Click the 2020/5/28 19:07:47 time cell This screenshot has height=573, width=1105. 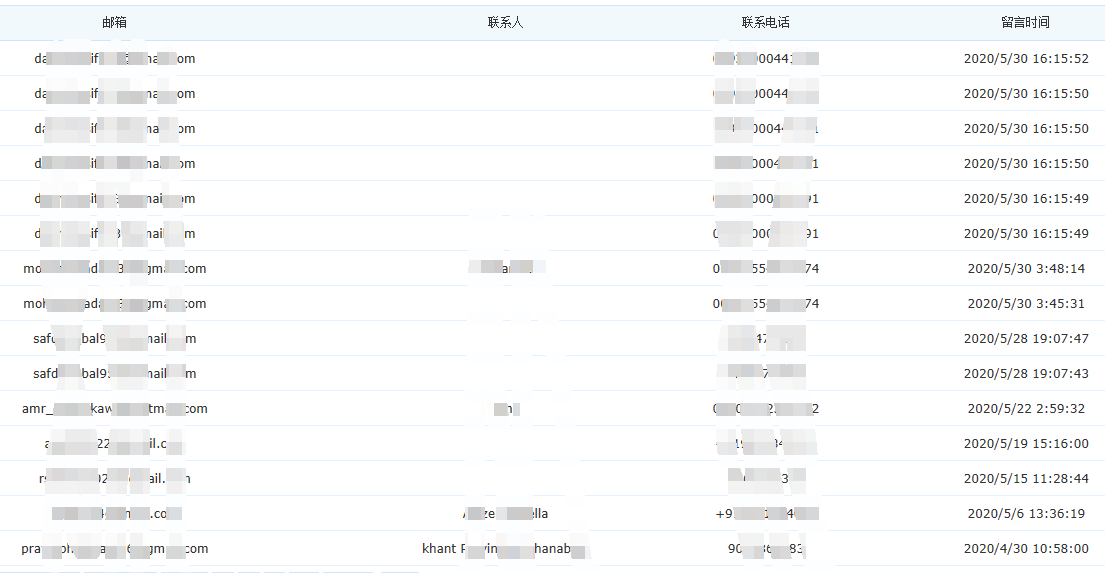1025,339
